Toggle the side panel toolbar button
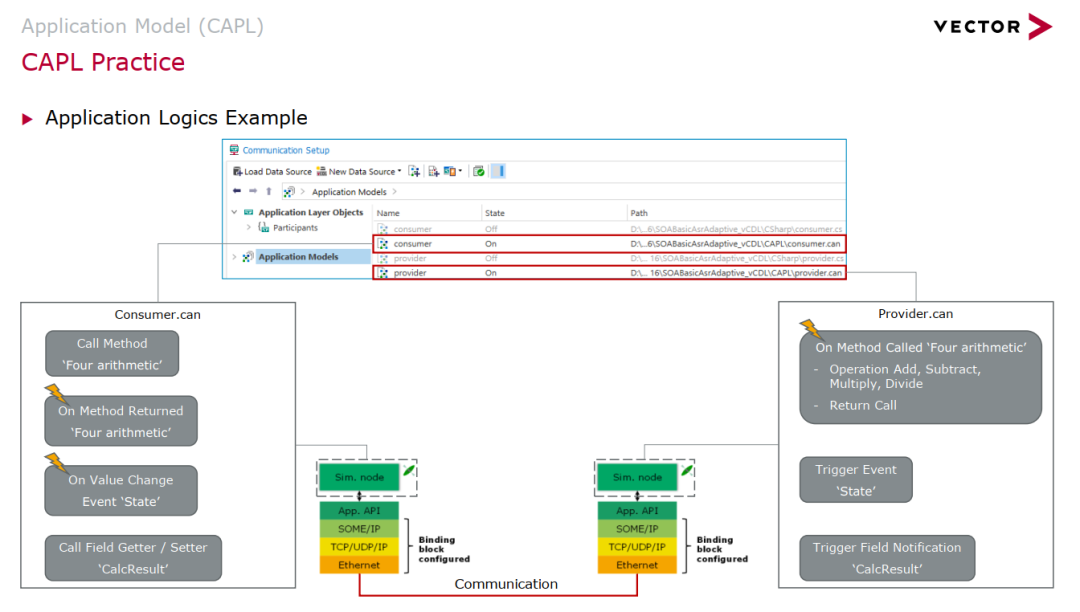 499,171
